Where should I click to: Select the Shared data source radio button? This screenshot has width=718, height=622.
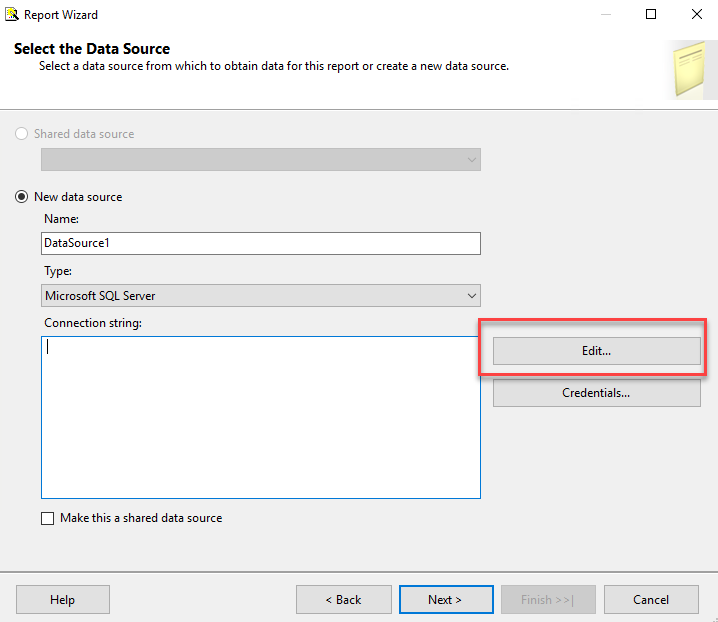[x=22, y=134]
